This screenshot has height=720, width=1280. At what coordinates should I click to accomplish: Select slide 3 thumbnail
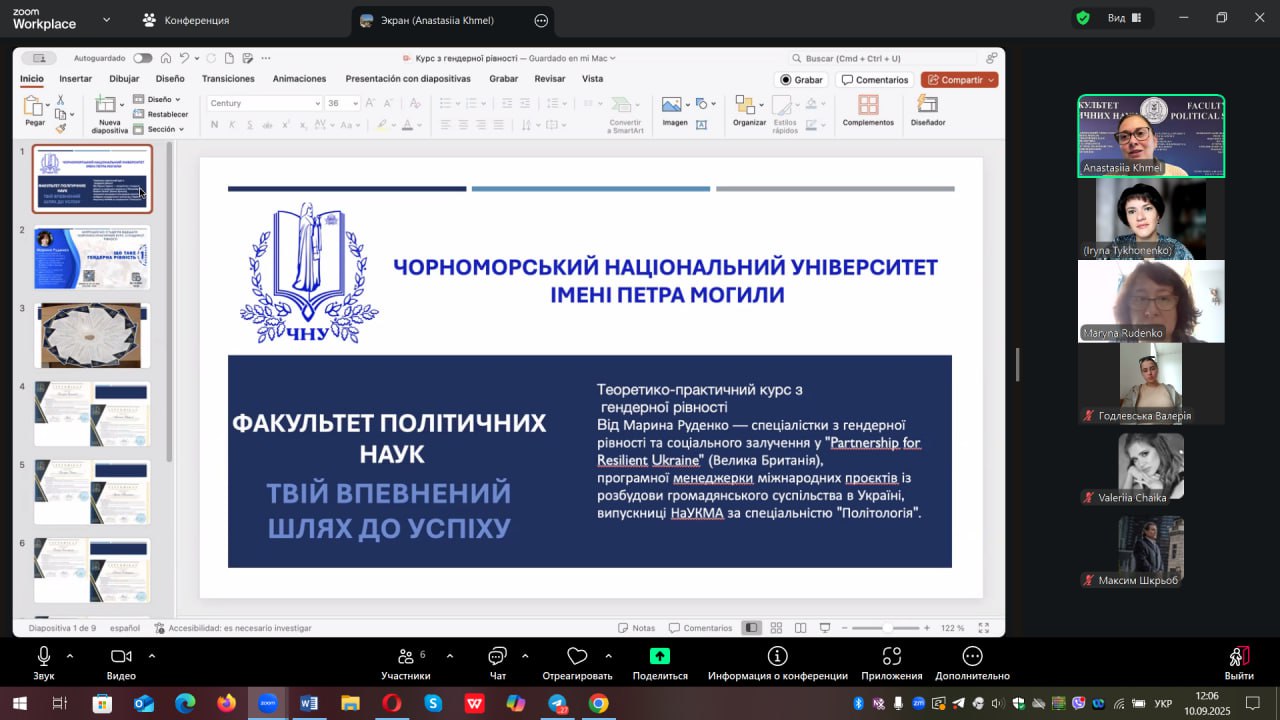[x=92, y=336]
